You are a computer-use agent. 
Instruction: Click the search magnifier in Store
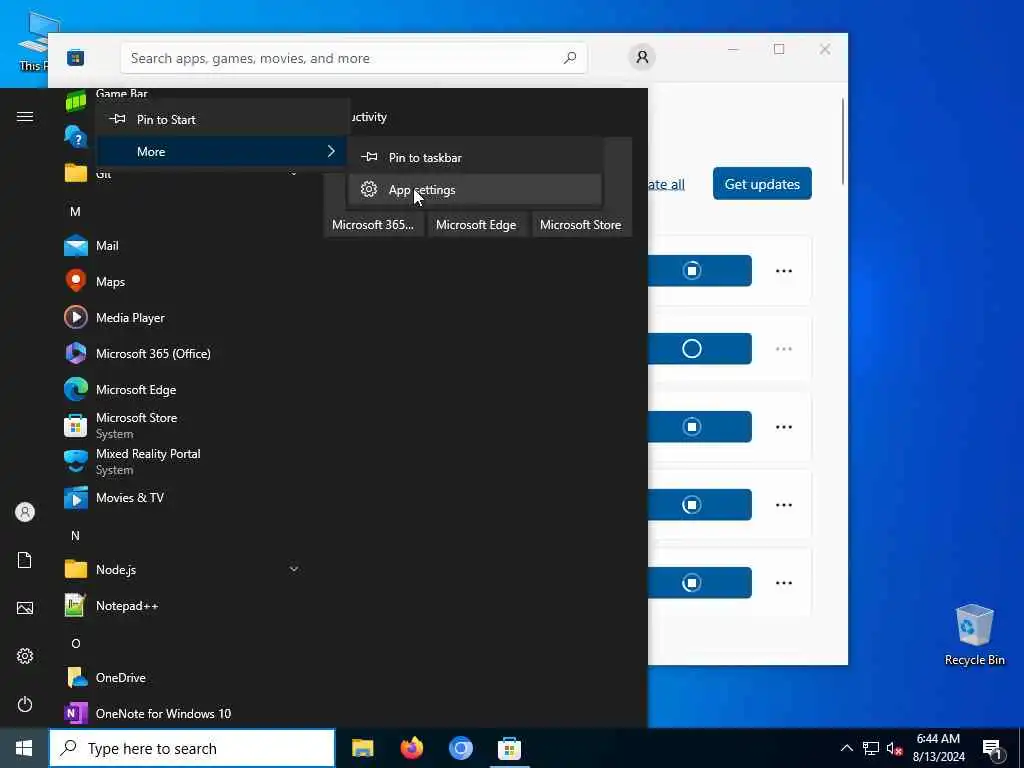(569, 57)
